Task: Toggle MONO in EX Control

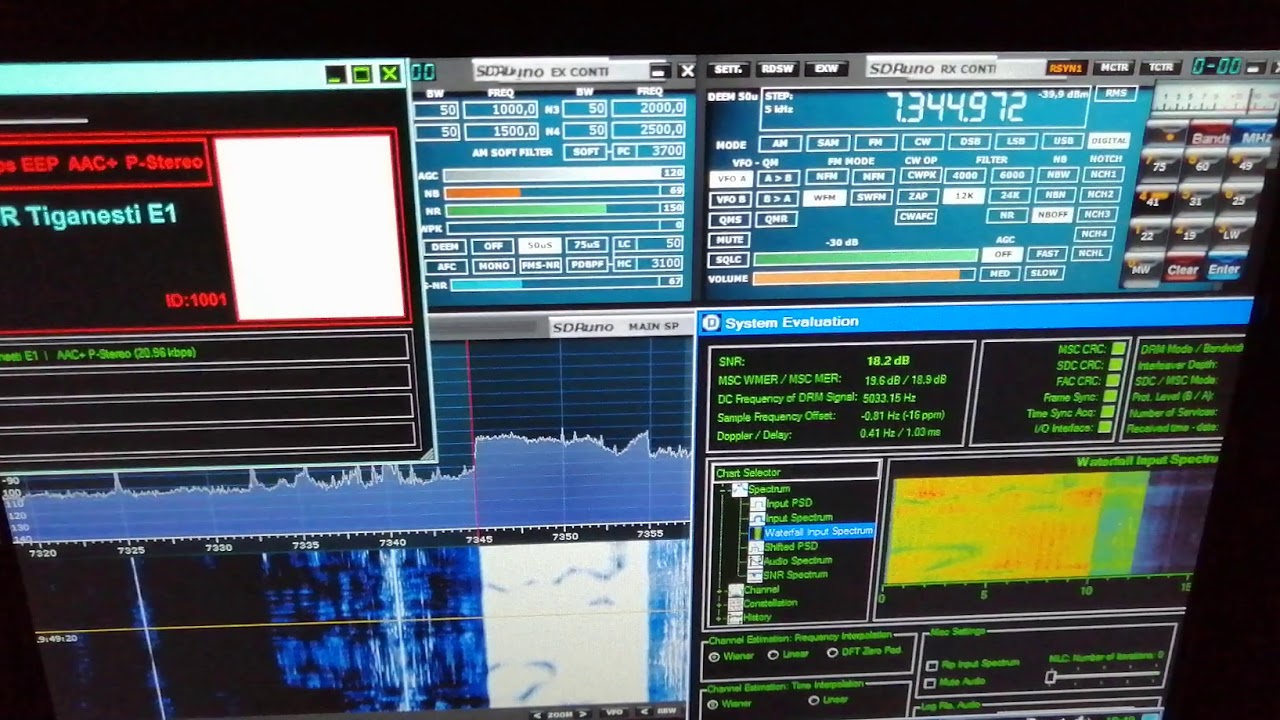Action: click(x=493, y=266)
